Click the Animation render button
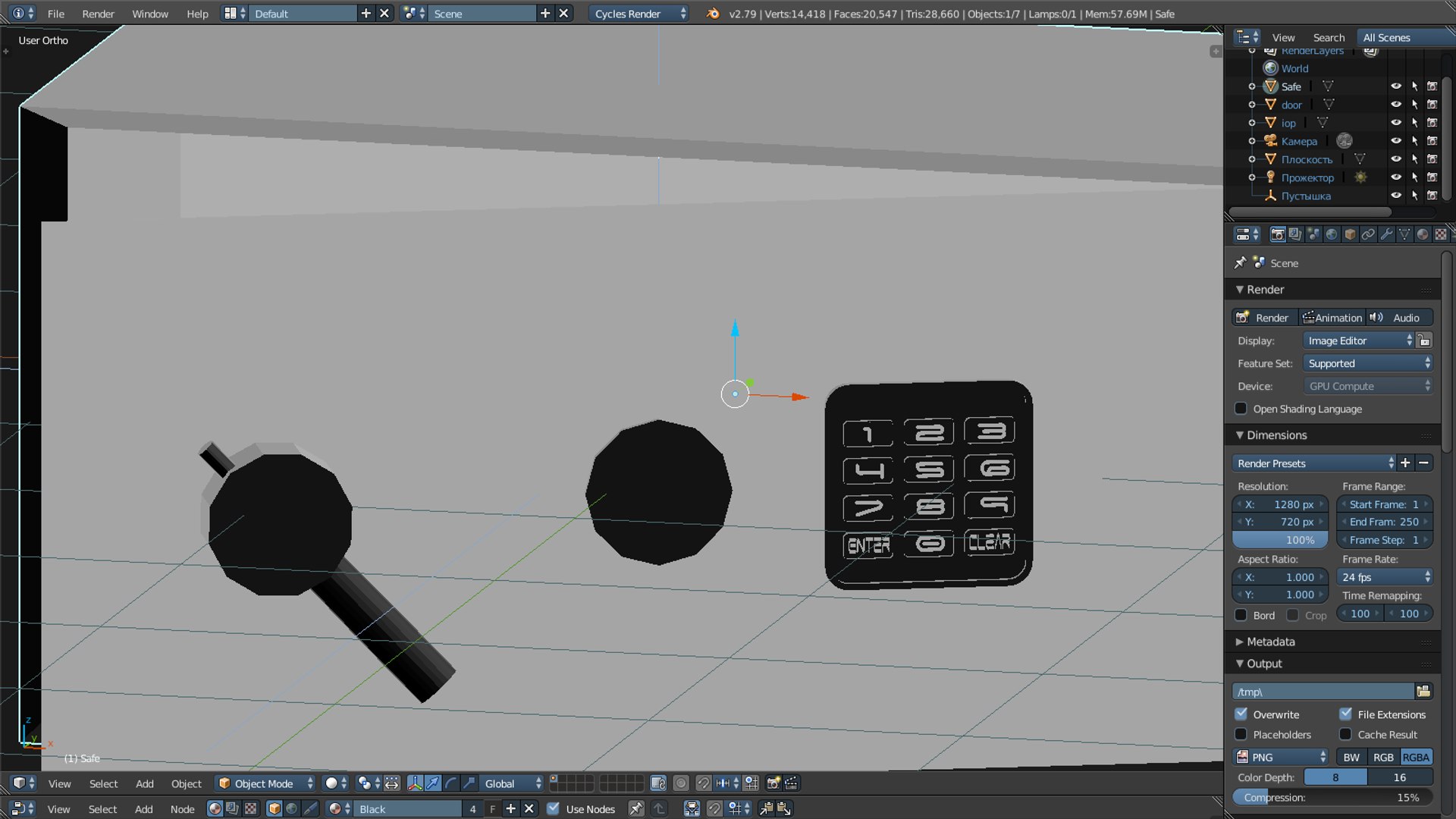 [1332, 318]
